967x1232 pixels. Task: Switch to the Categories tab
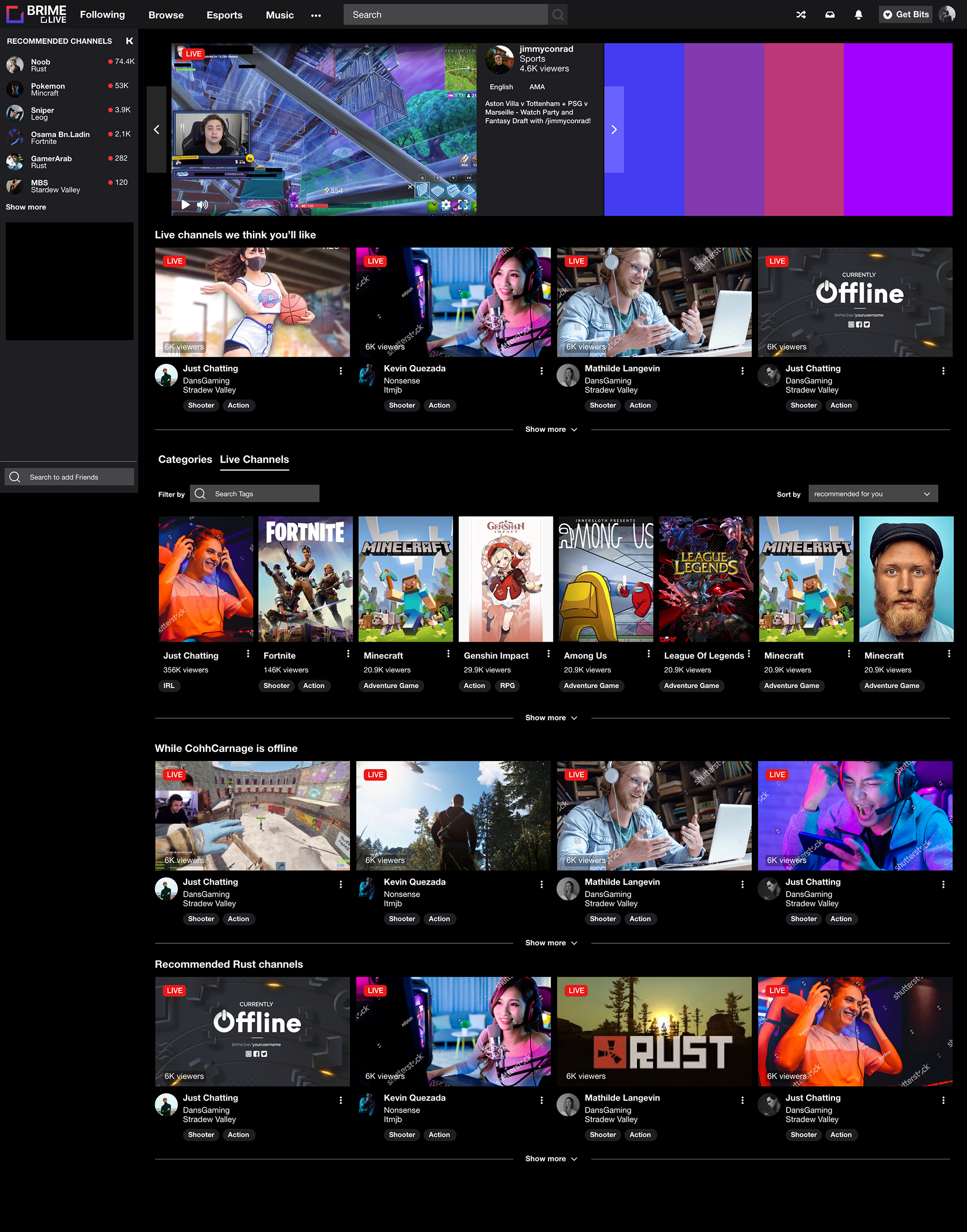(185, 459)
